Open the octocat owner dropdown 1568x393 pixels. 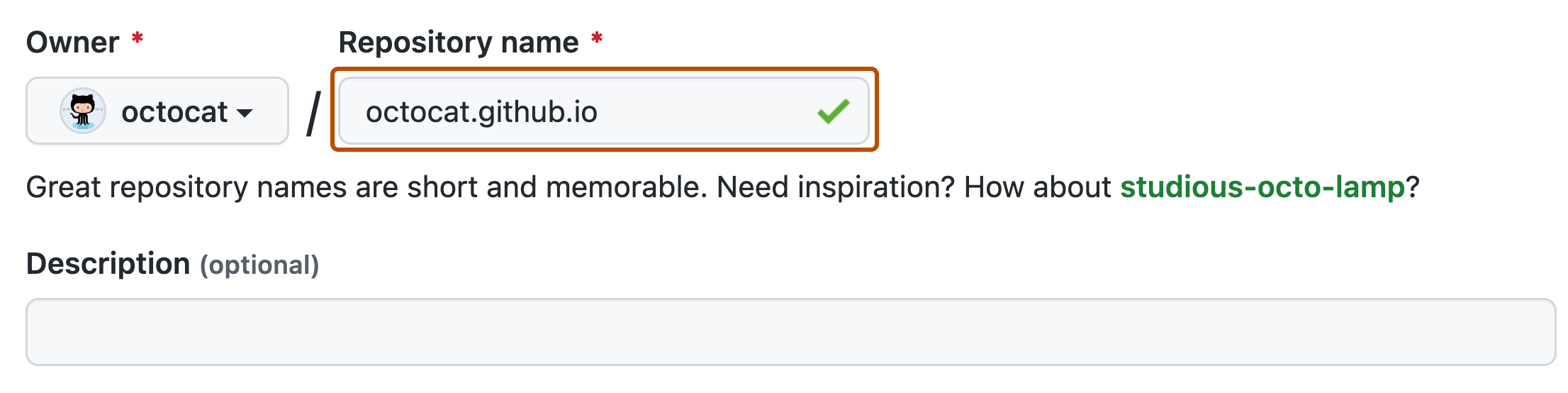157,111
